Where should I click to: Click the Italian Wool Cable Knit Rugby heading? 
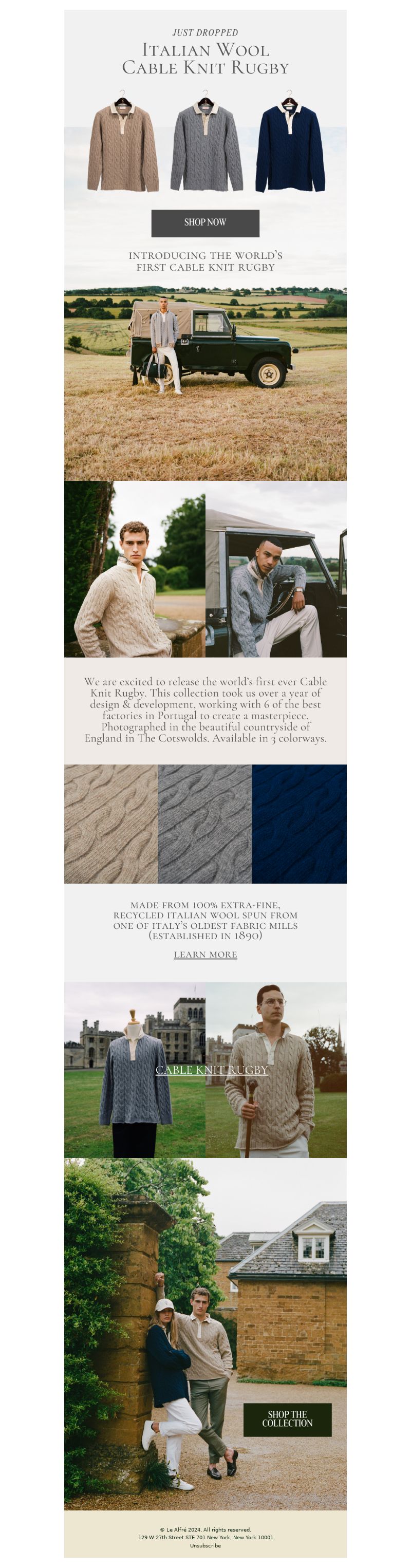(205, 59)
